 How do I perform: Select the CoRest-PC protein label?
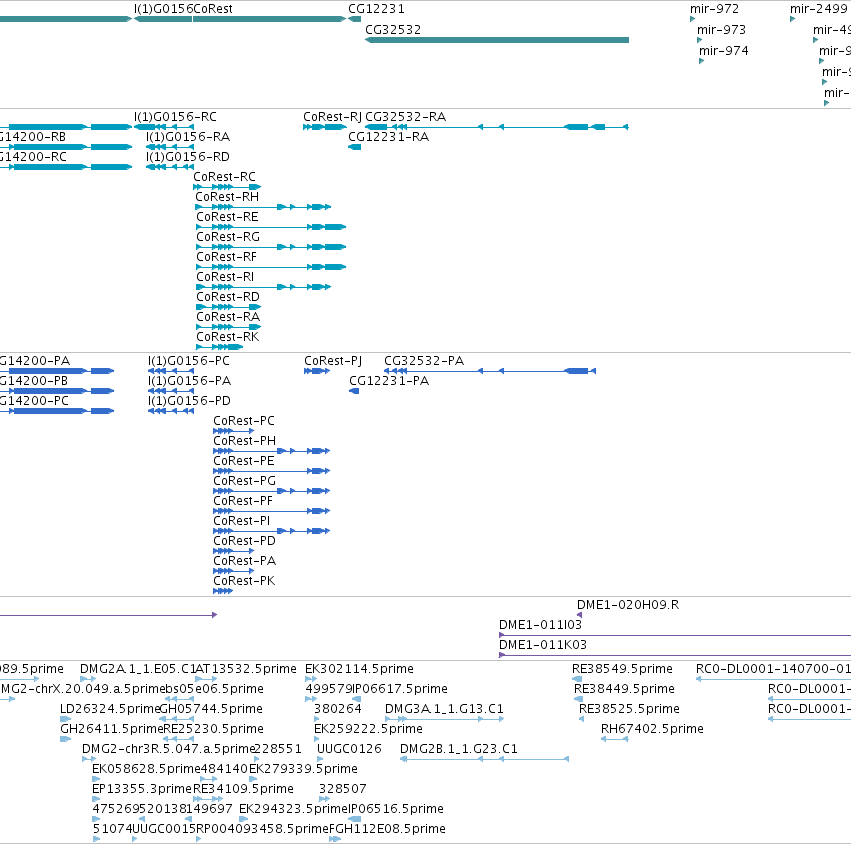(244, 421)
